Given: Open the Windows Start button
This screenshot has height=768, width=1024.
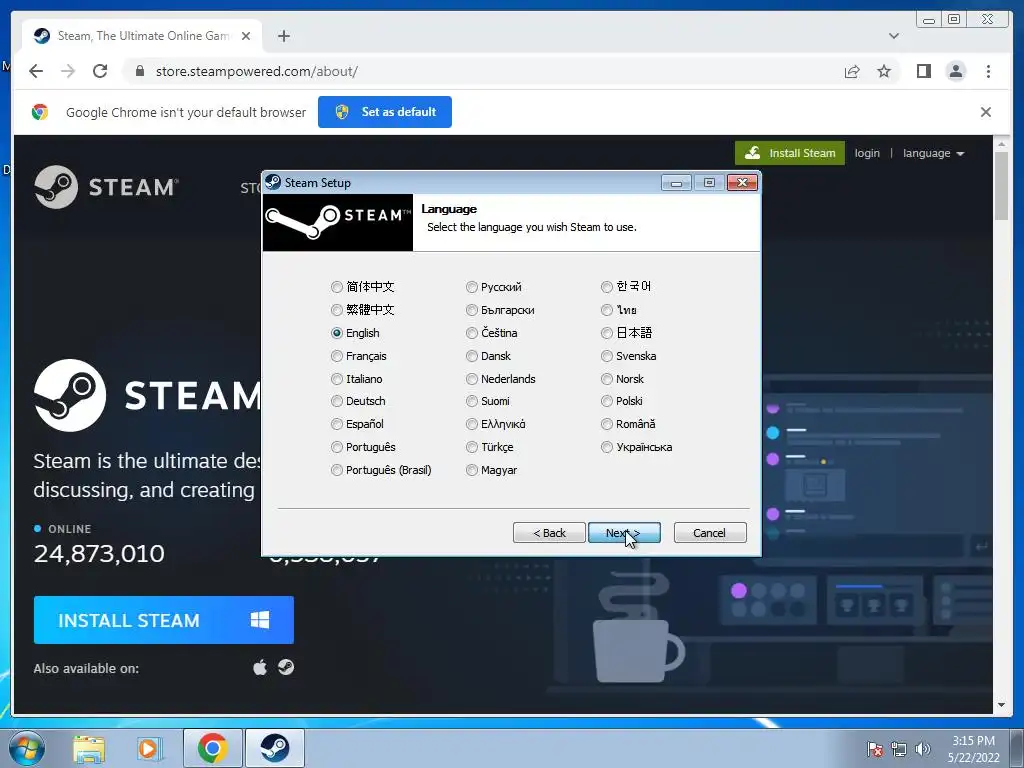Looking at the screenshot, I should (25, 748).
